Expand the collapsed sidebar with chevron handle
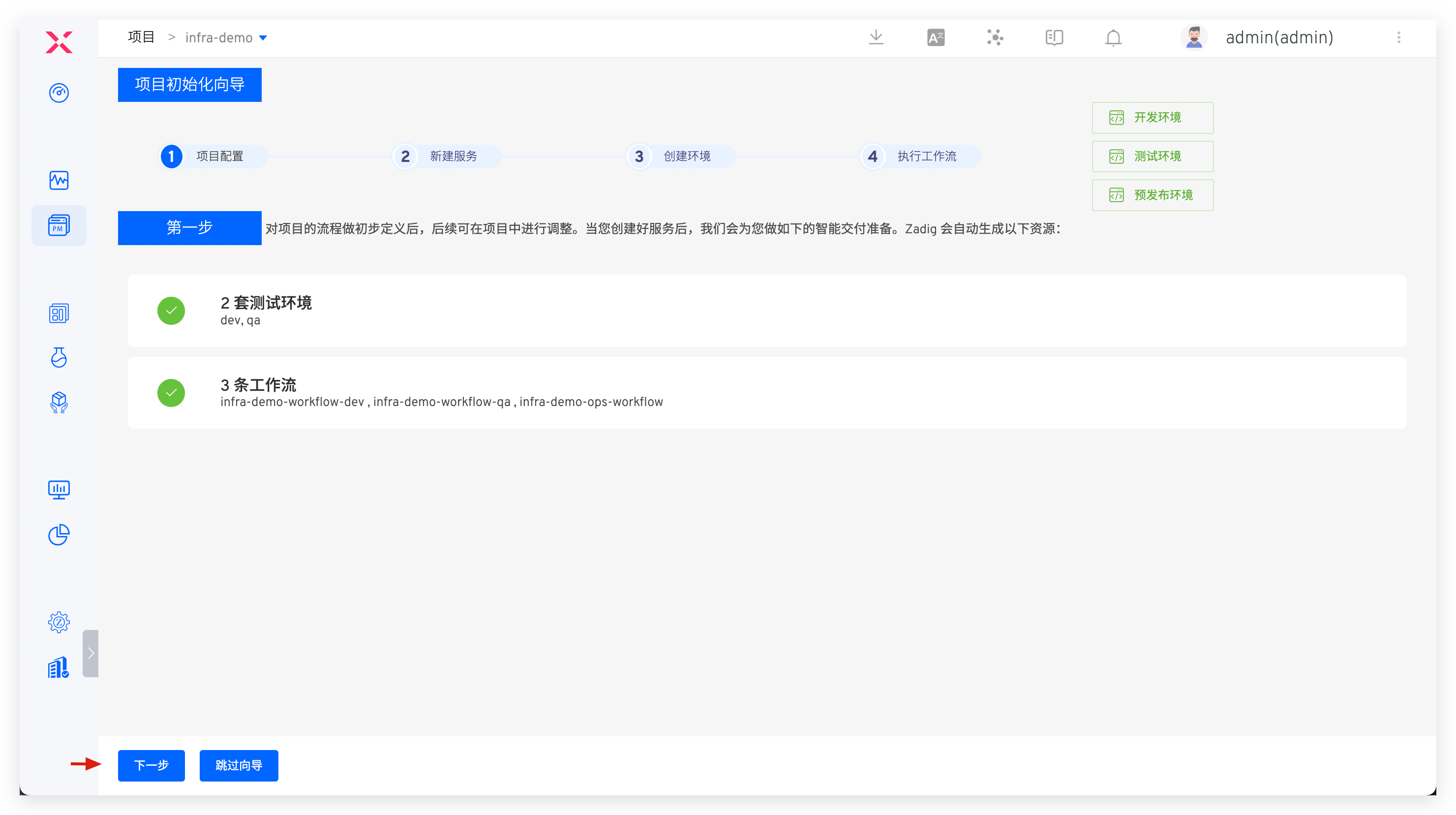This screenshot has width=1456, height=815. point(91,653)
